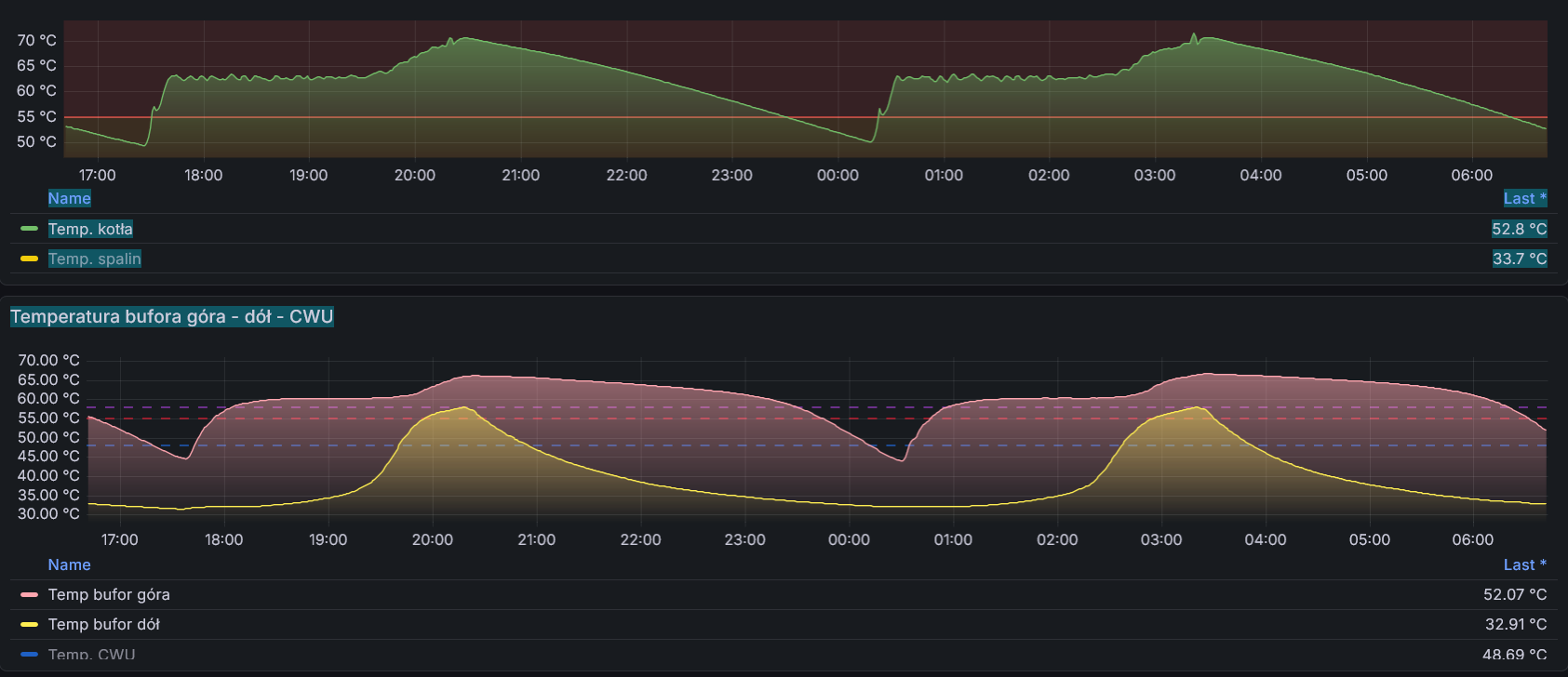Sort boiler panel legend by Last * column
Screen dimensions: 1568x677
click(1524, 198)
